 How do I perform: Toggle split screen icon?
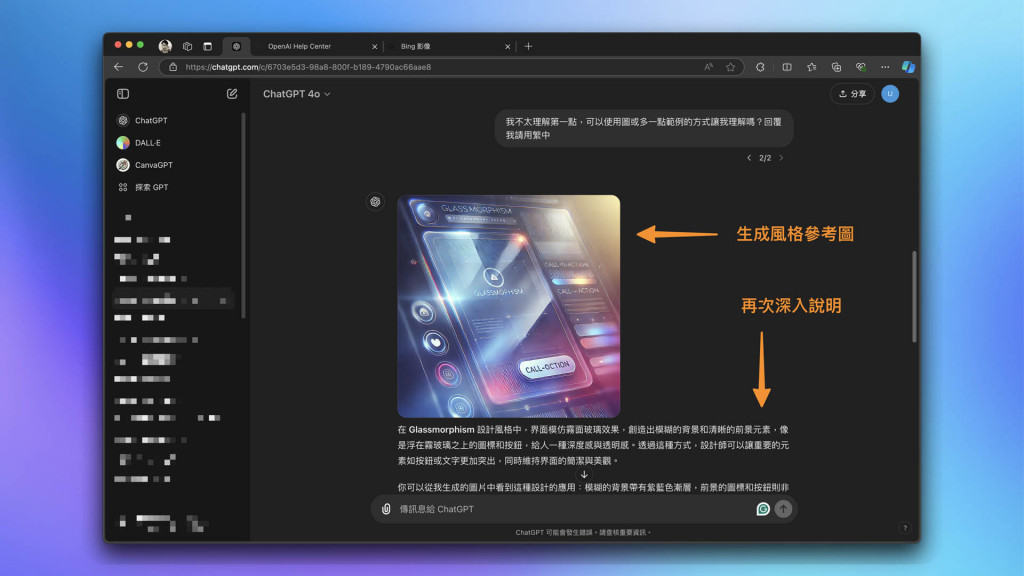[x=787, y=67]
